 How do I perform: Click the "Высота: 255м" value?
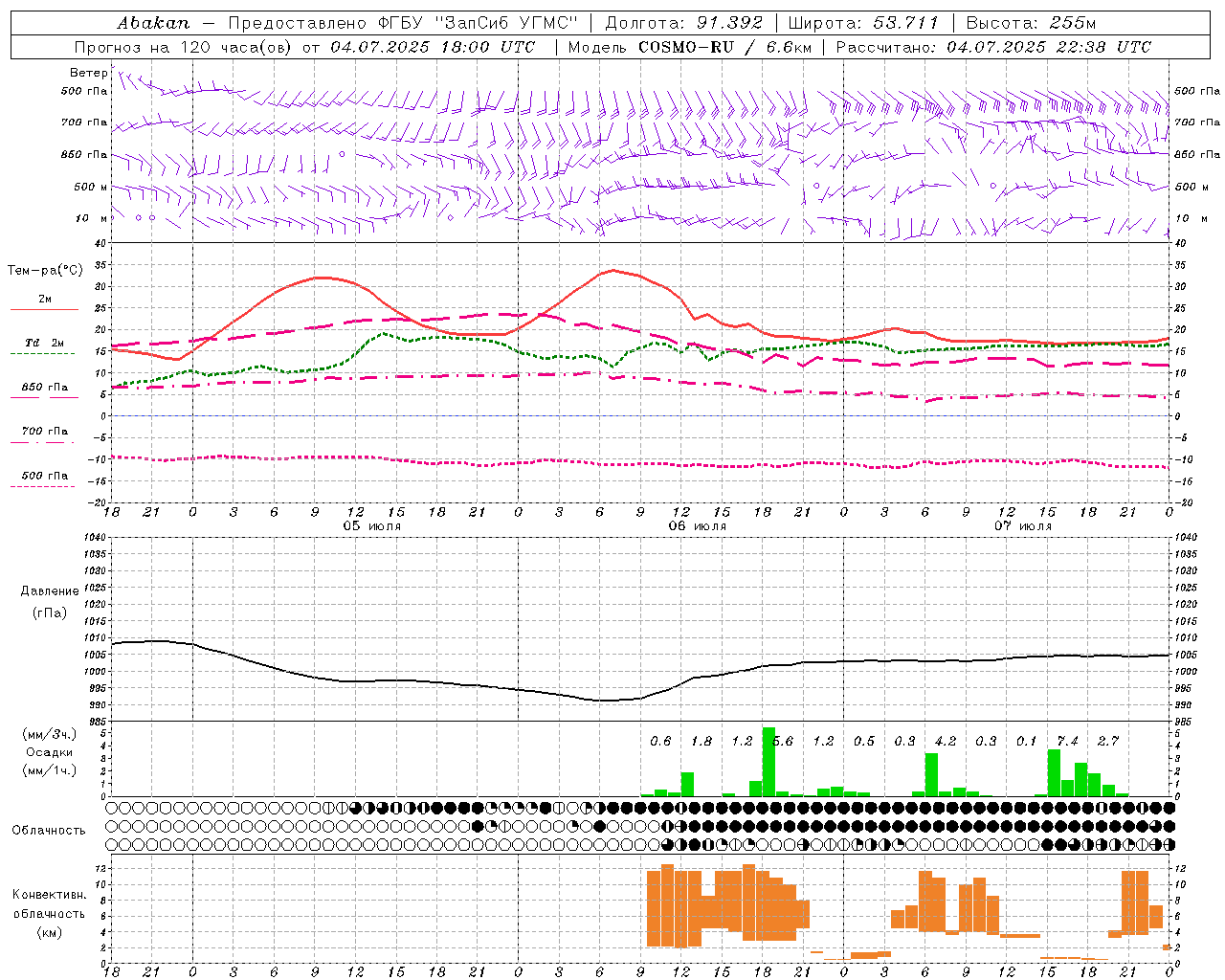pyautogui.click(x=1031, y=23)
